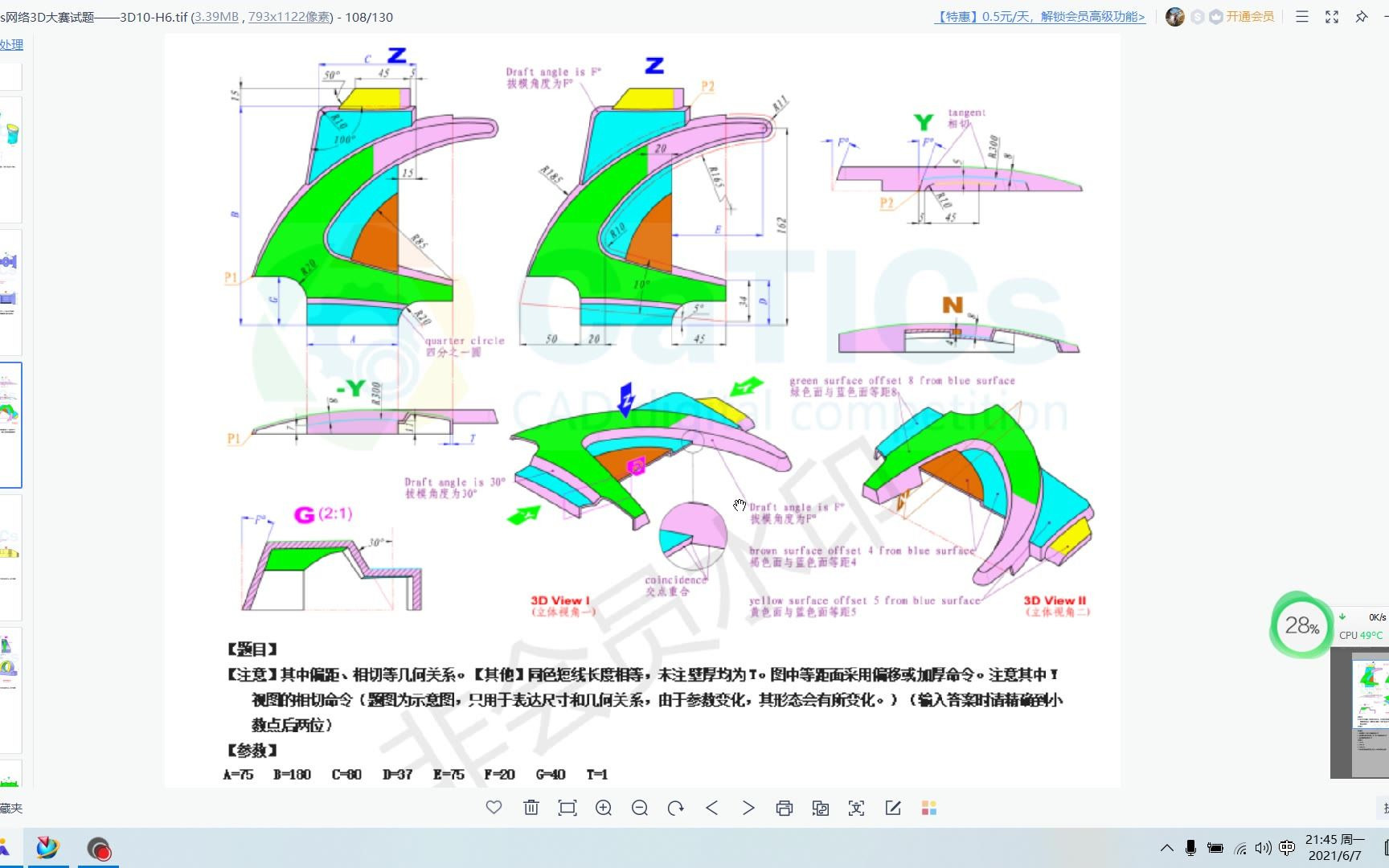
Task: Pin the viewer window on top
Action: coord(1362,16)
